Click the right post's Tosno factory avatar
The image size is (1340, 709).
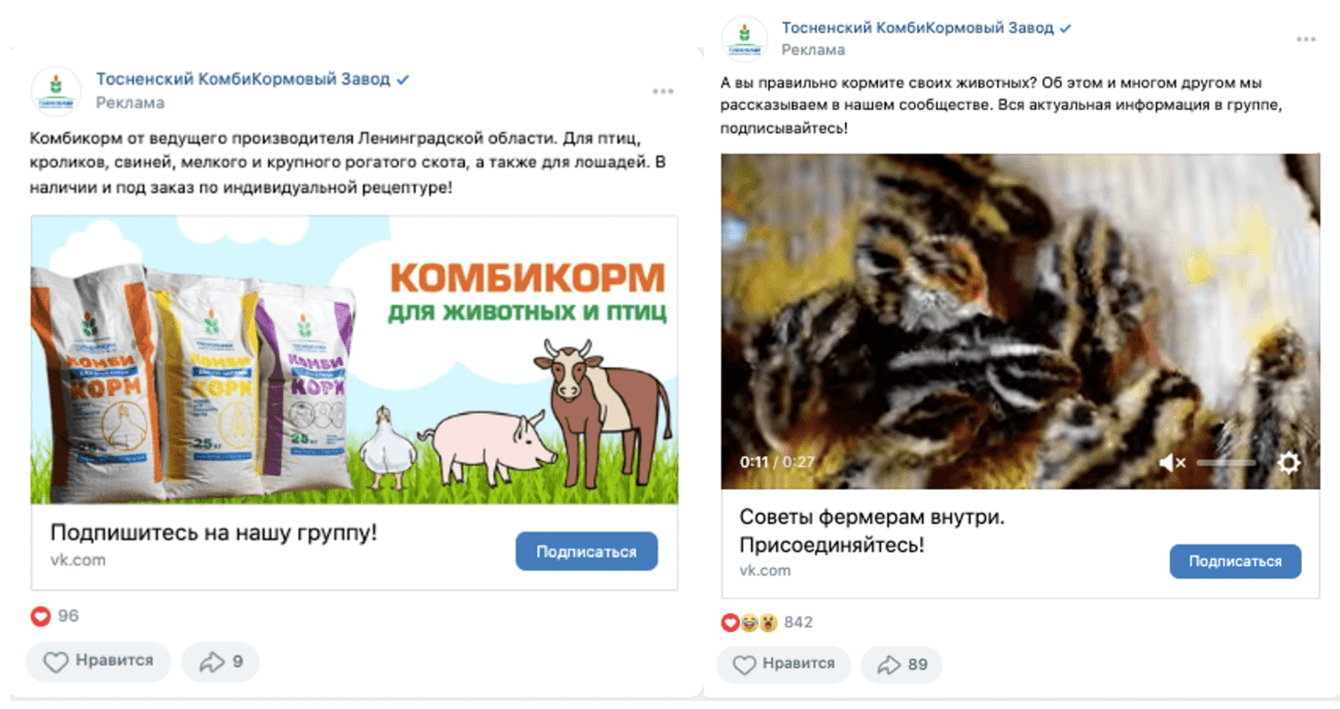tap(743, 38)
